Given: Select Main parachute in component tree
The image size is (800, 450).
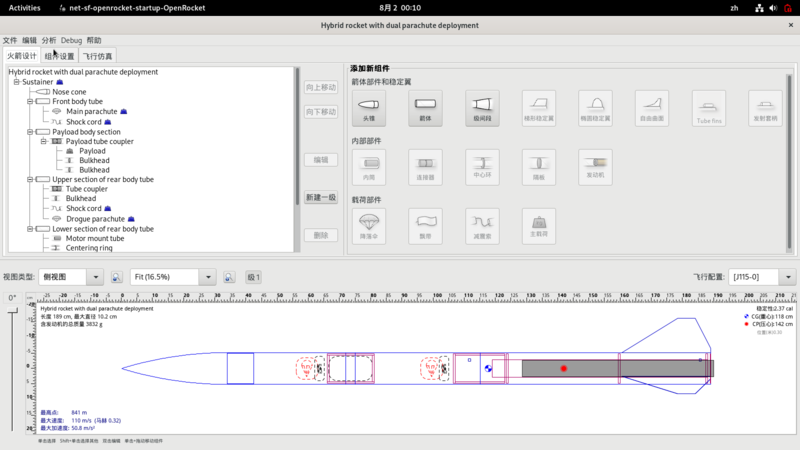Looking at the screenshot, I should click(x=92, y=111).
